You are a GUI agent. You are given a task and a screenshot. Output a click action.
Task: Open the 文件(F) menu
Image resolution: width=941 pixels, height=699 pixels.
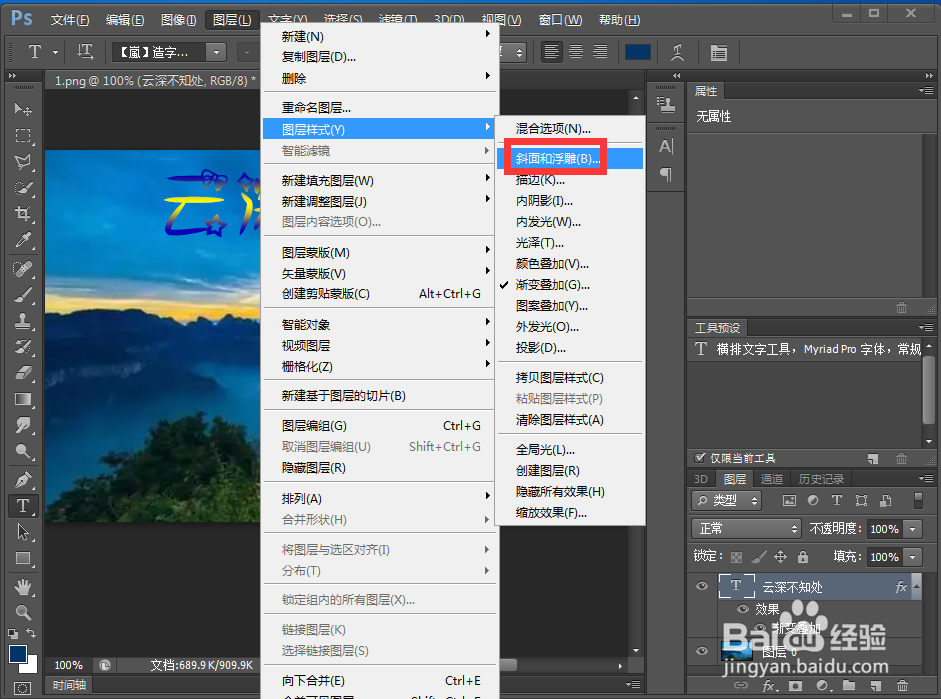(x=70, y=20)
